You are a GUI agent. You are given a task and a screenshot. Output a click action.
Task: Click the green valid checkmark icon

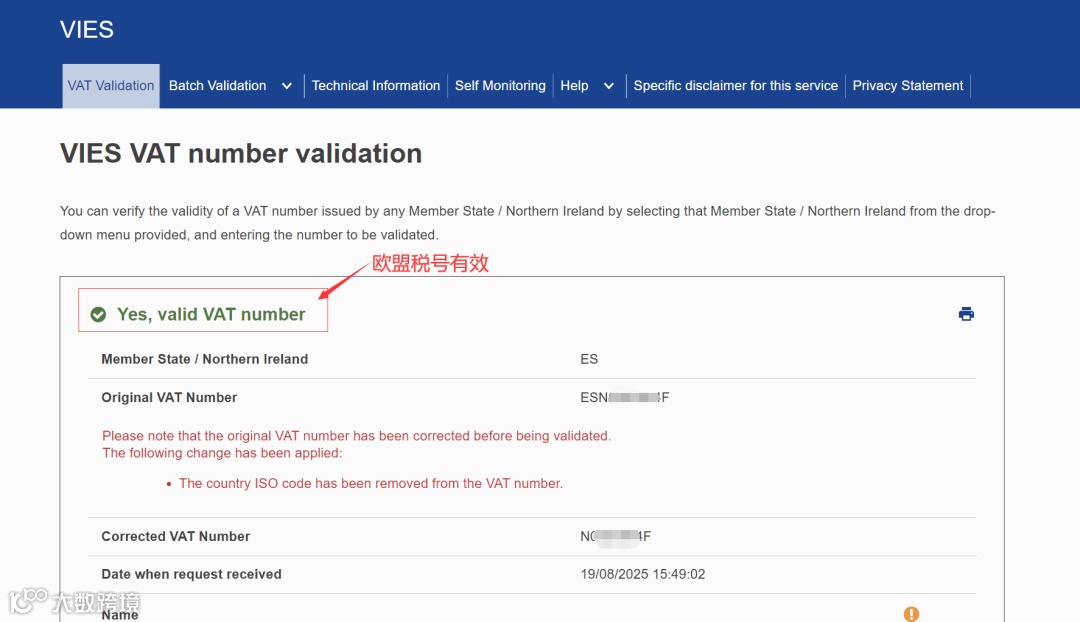[98, 315]
